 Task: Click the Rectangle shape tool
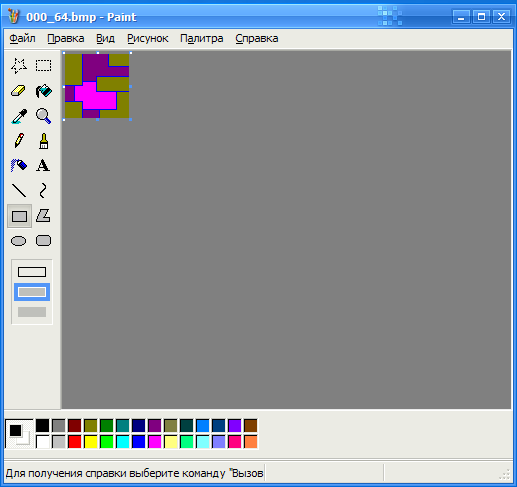coord(19,216)
